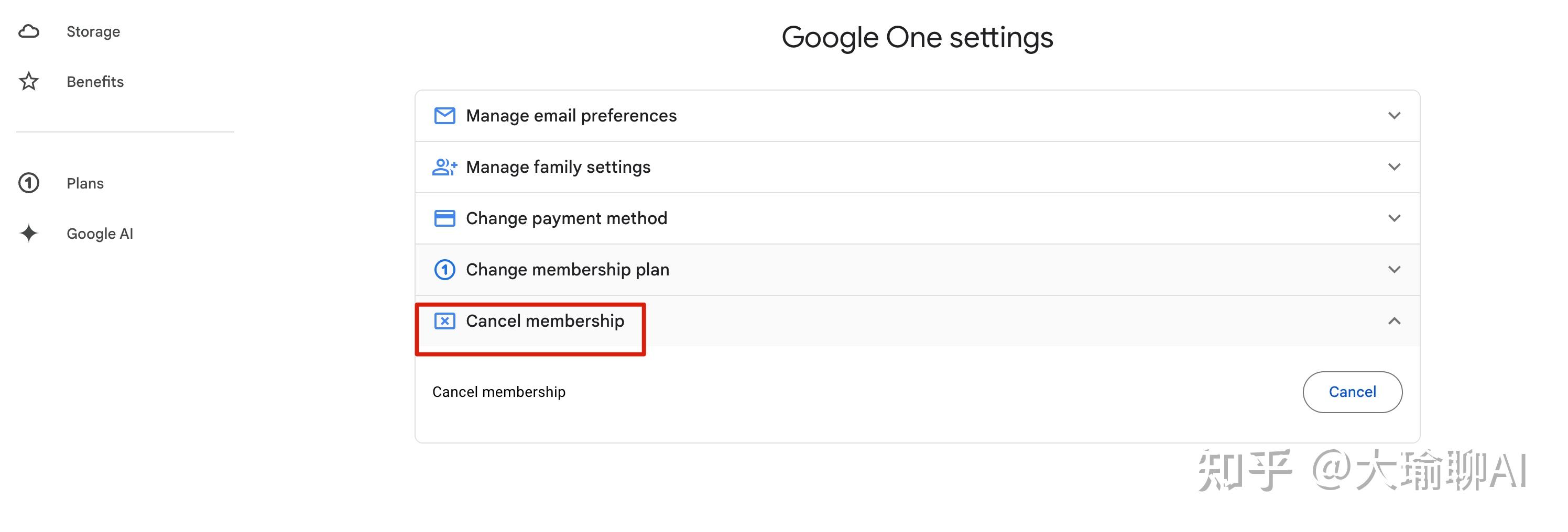
Task: Click the Benefits star icon
Action: [x=29, y=82]
